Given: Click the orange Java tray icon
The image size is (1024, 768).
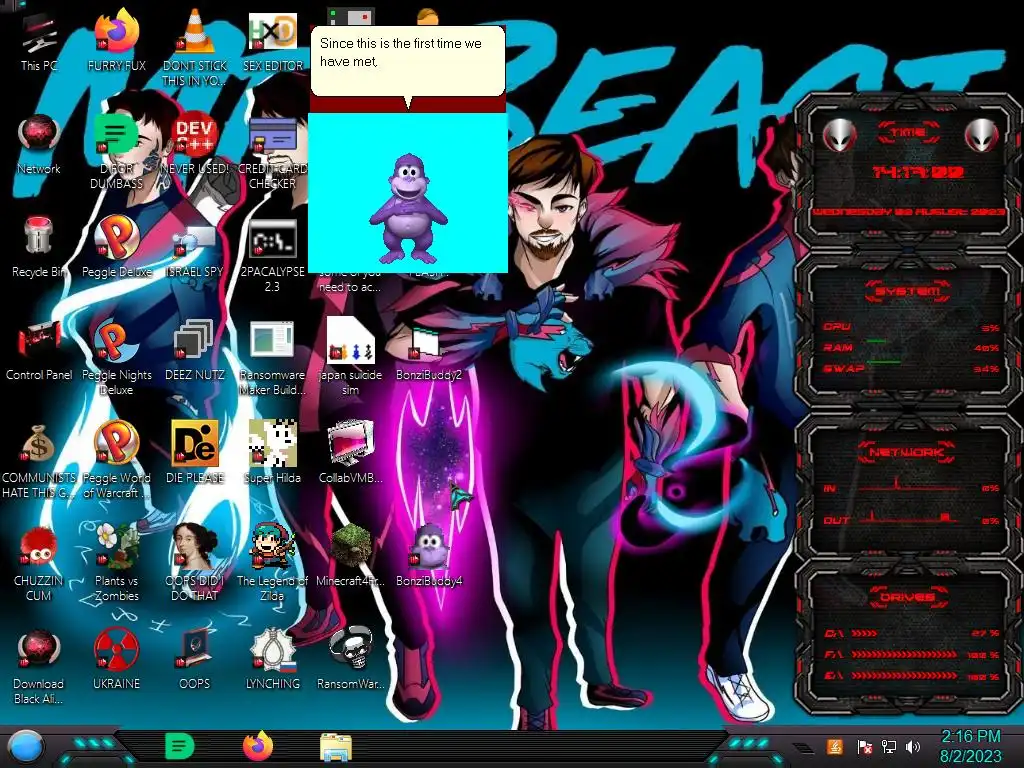Looking at the screenshot, I should (835, 746).
